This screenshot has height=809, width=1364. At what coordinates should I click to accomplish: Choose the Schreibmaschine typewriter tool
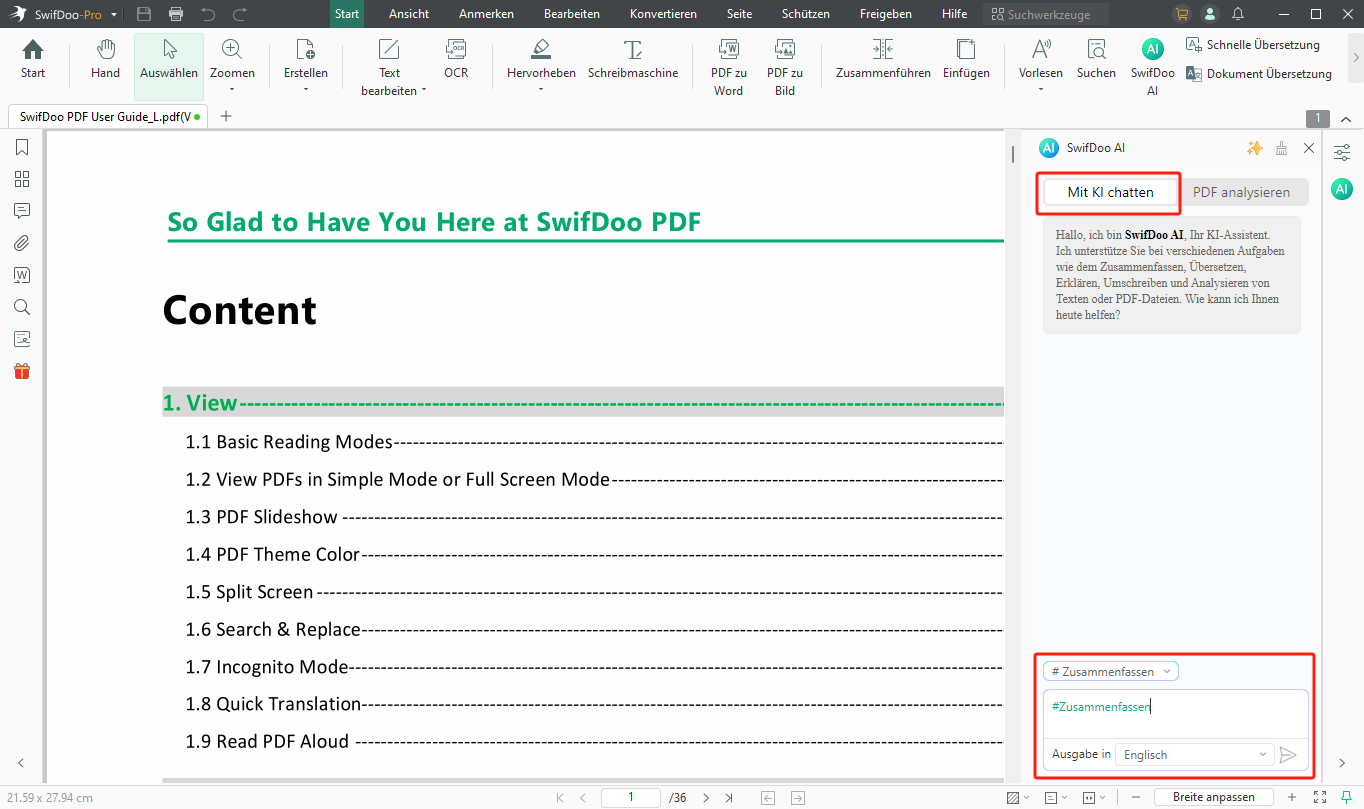[633, 60]
